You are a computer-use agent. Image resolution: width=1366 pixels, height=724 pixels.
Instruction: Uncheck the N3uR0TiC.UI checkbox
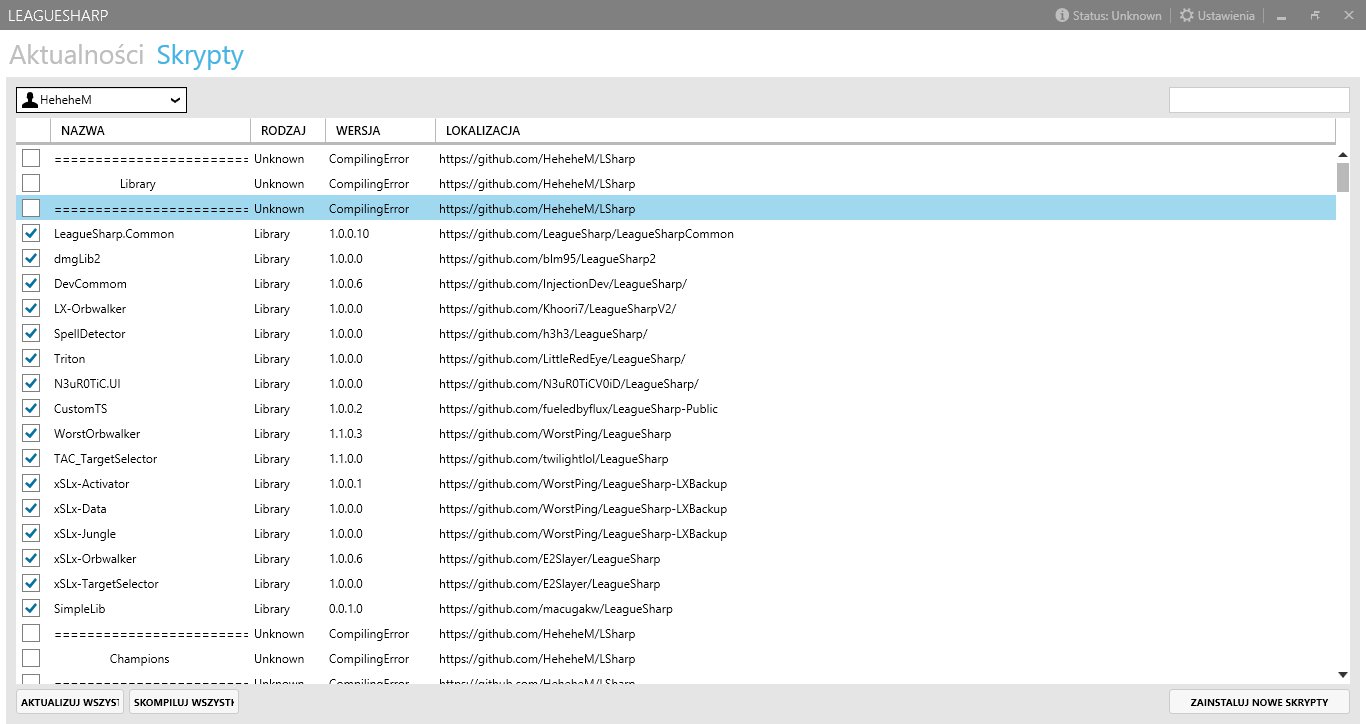click(x=31, y=383)
